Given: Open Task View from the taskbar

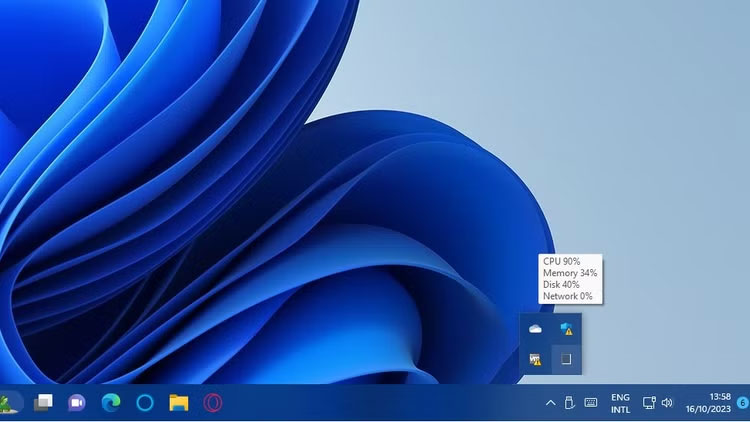Looking at the screenshot, I should click(x=43, y=403).
